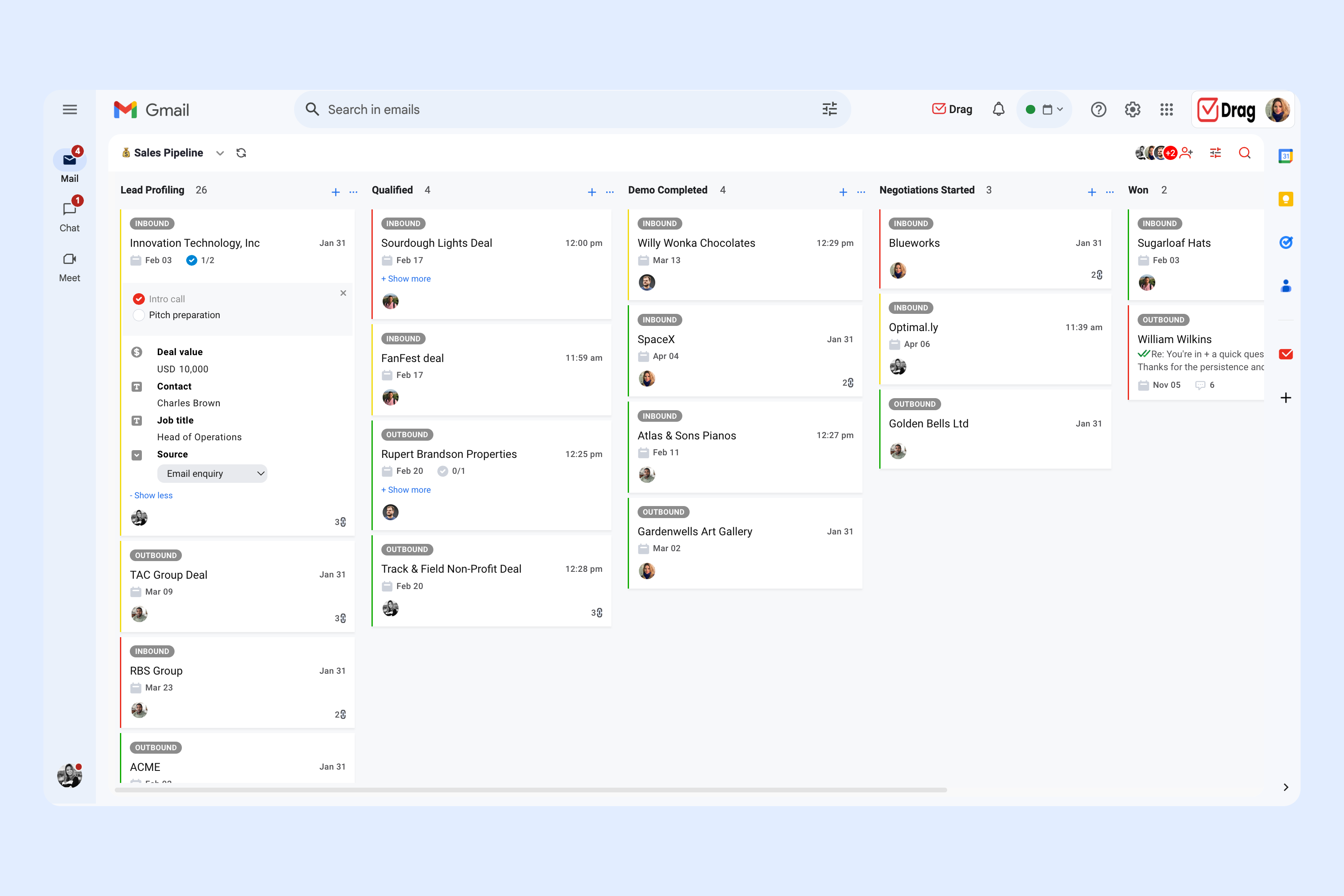Edit the USD 10,000 deal value

(x=183, y=369)
